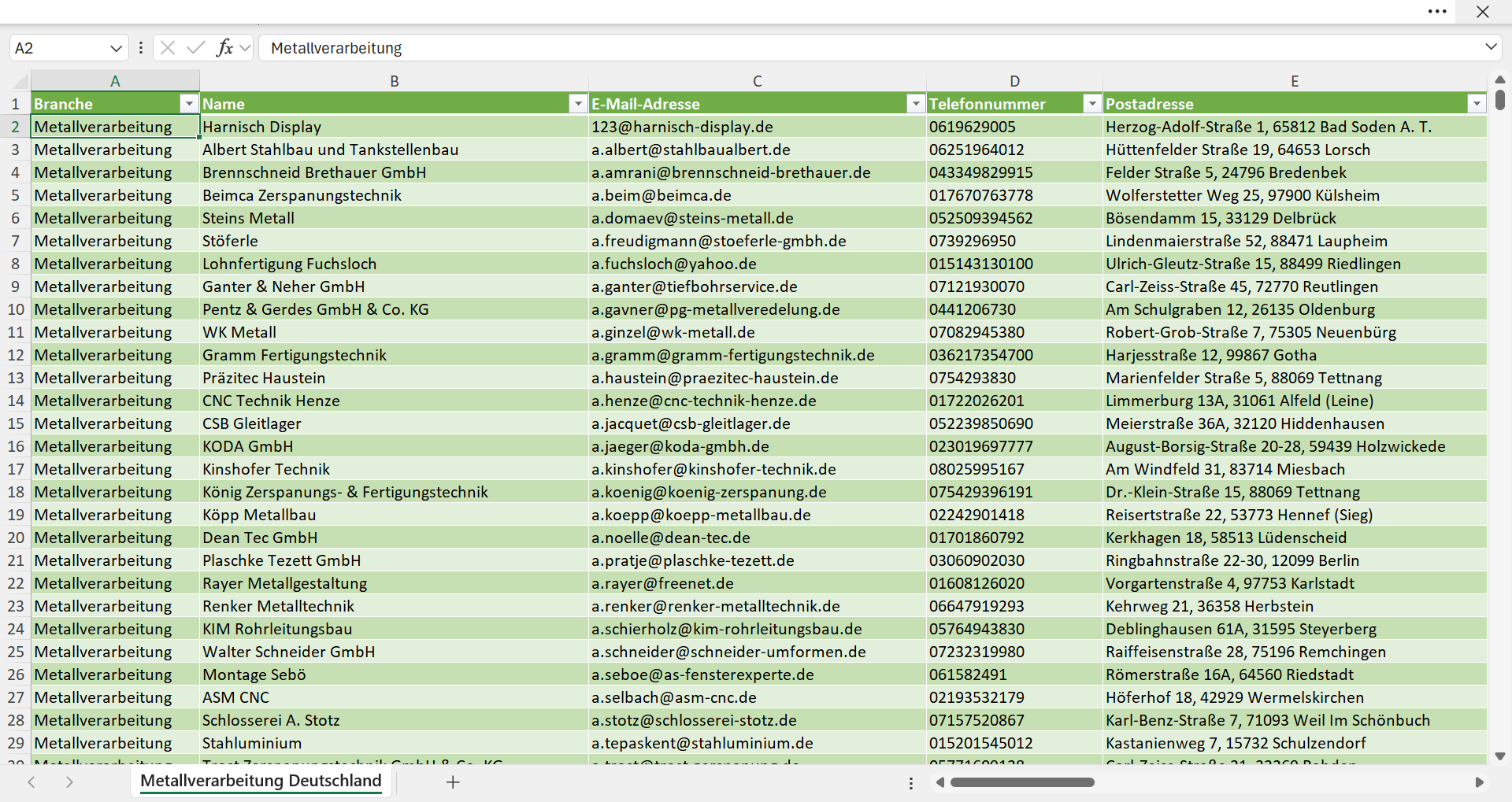Click email a.ginzel@wk-metall.de

(758, 332)
